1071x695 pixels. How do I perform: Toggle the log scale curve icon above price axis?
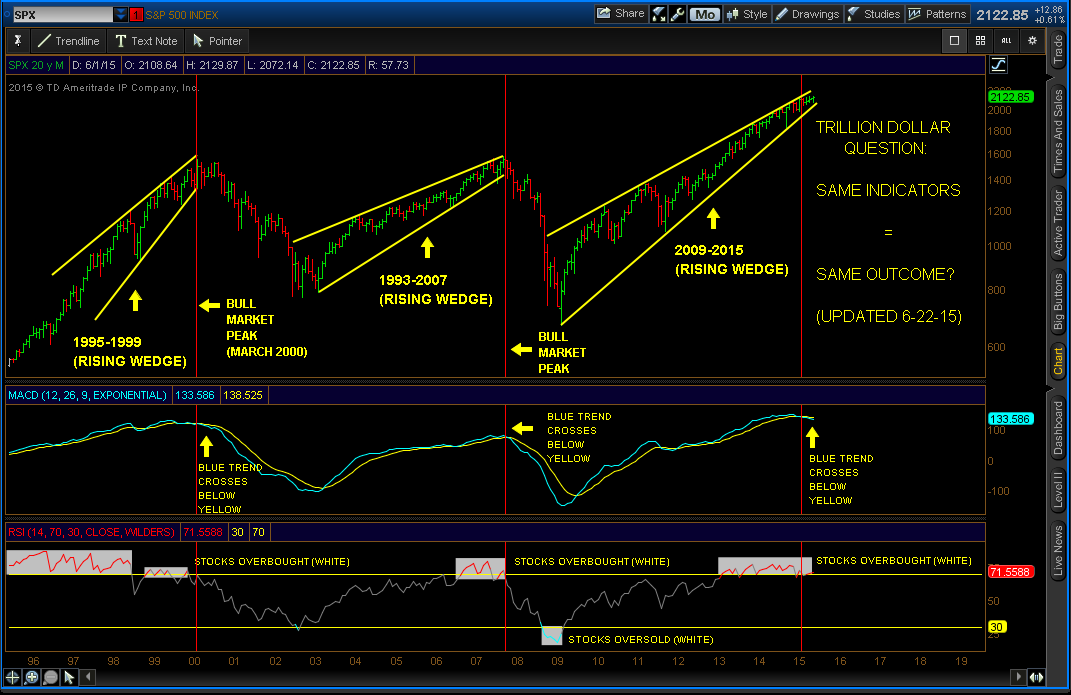click(998, 65)
